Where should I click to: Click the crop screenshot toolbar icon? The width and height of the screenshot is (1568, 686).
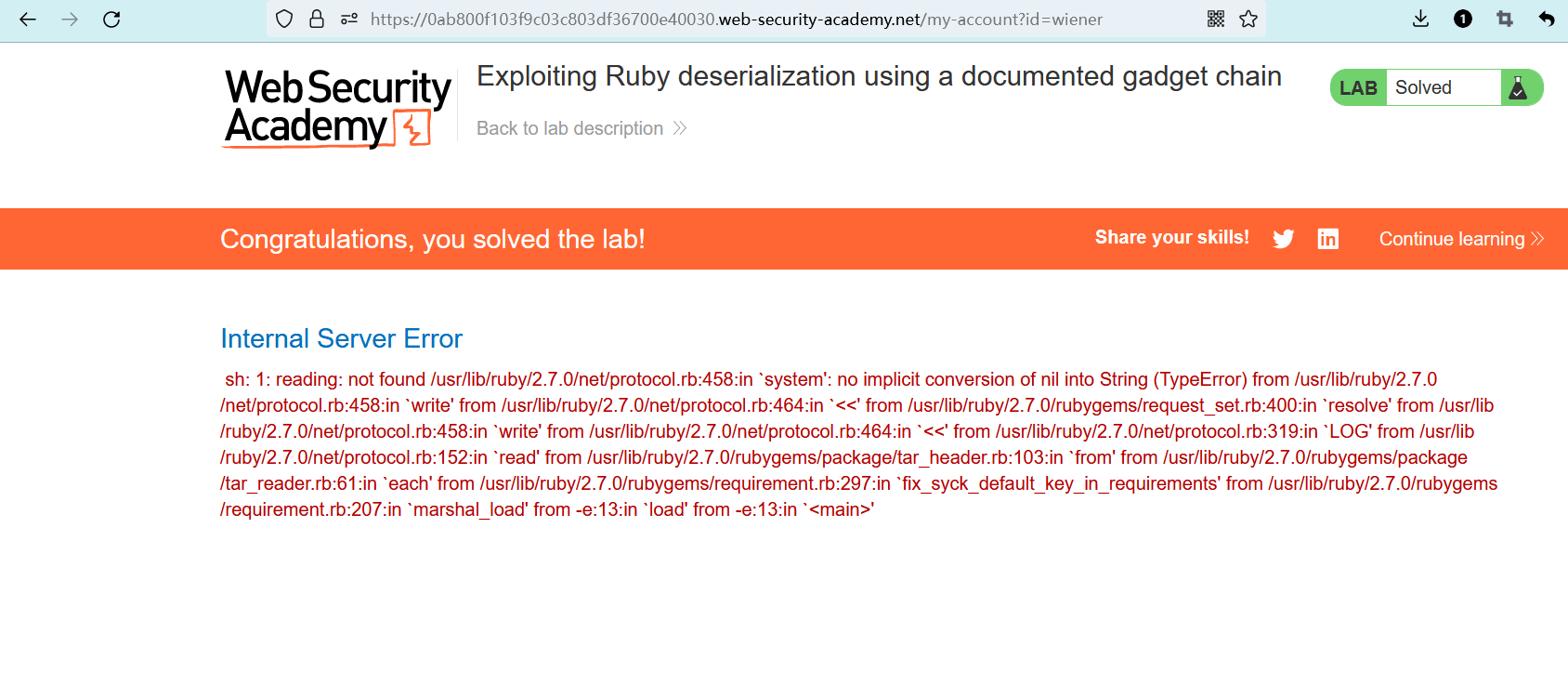coord(1505,20)
